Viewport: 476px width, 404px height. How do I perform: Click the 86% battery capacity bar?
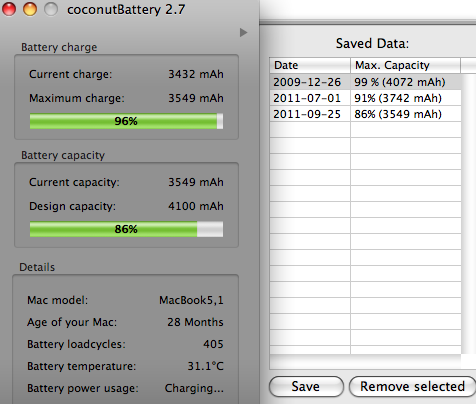(126, 229)
